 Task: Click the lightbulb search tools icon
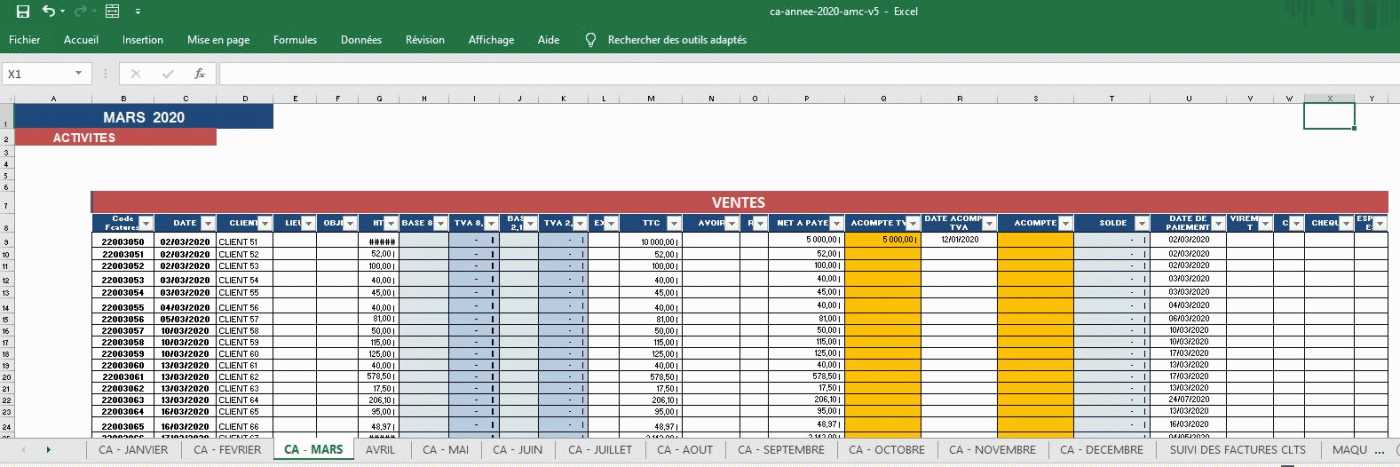[x=591, y=40]
